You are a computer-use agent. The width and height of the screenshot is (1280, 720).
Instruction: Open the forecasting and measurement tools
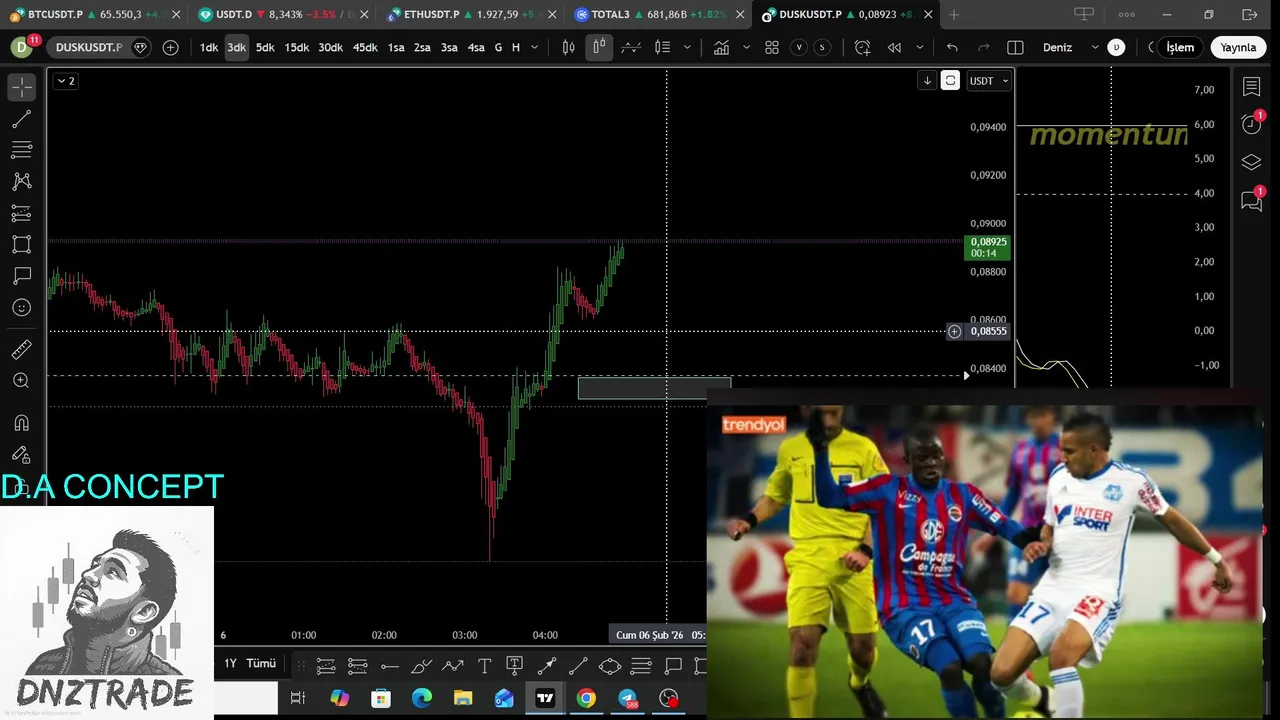coord(21,213)
